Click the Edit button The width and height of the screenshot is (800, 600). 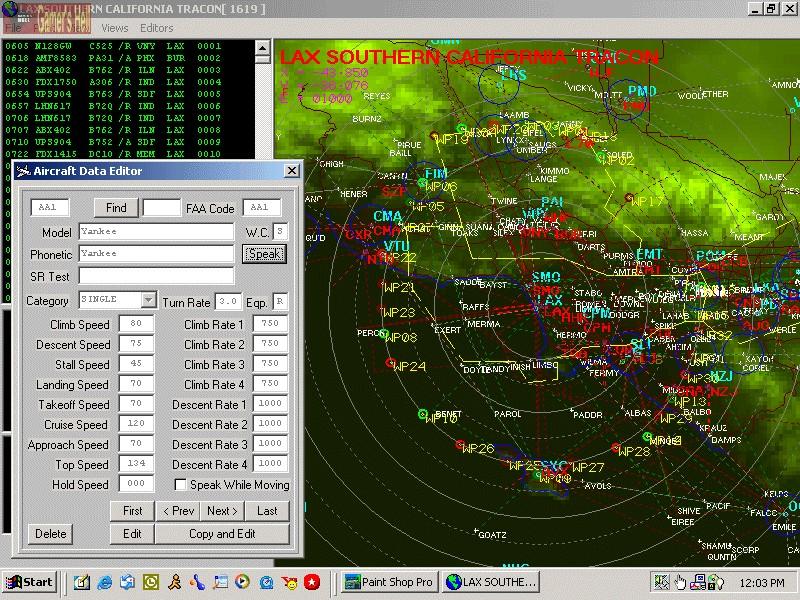point(132,534)
